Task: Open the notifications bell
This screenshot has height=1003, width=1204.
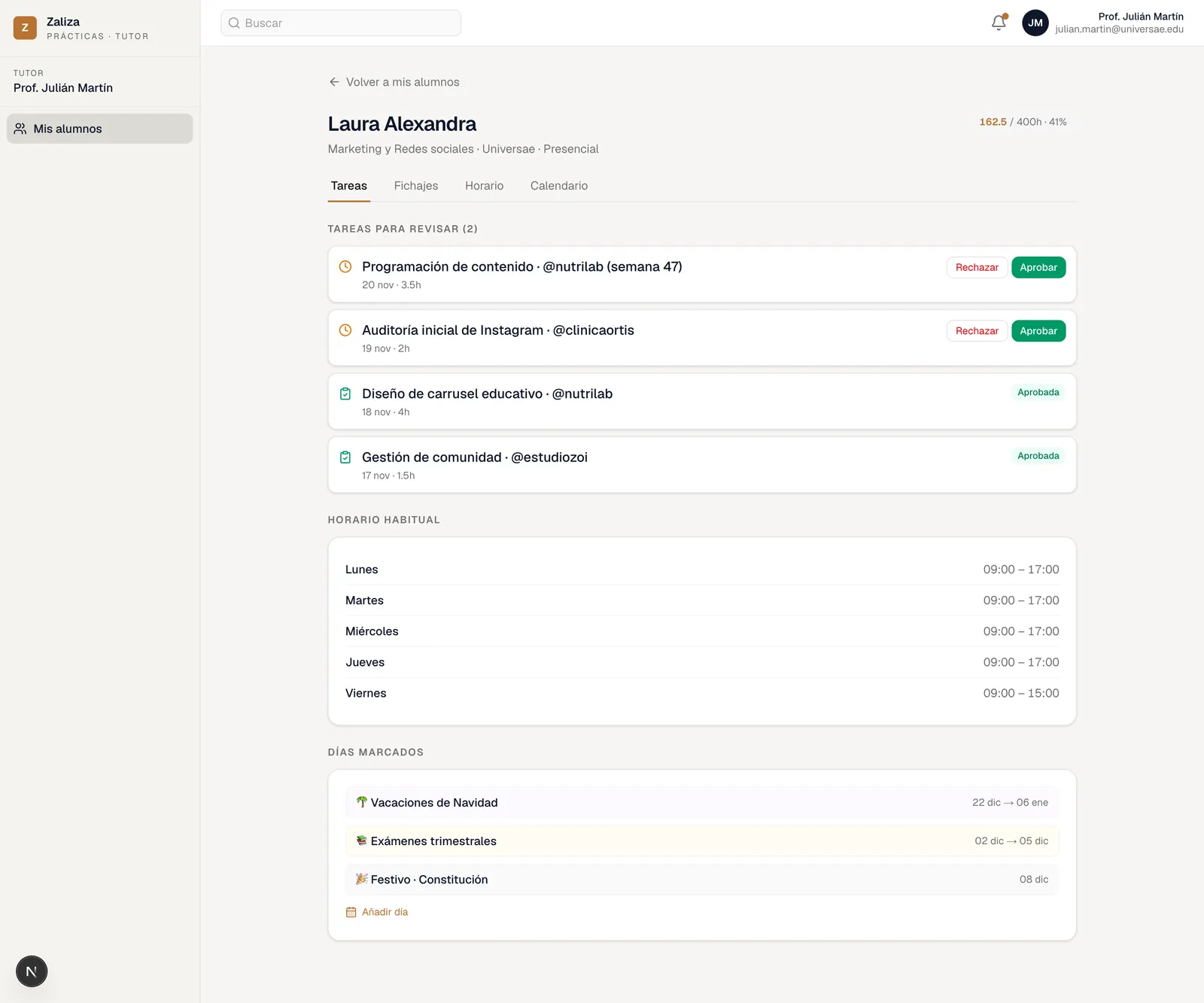Action: click(999, 23)
